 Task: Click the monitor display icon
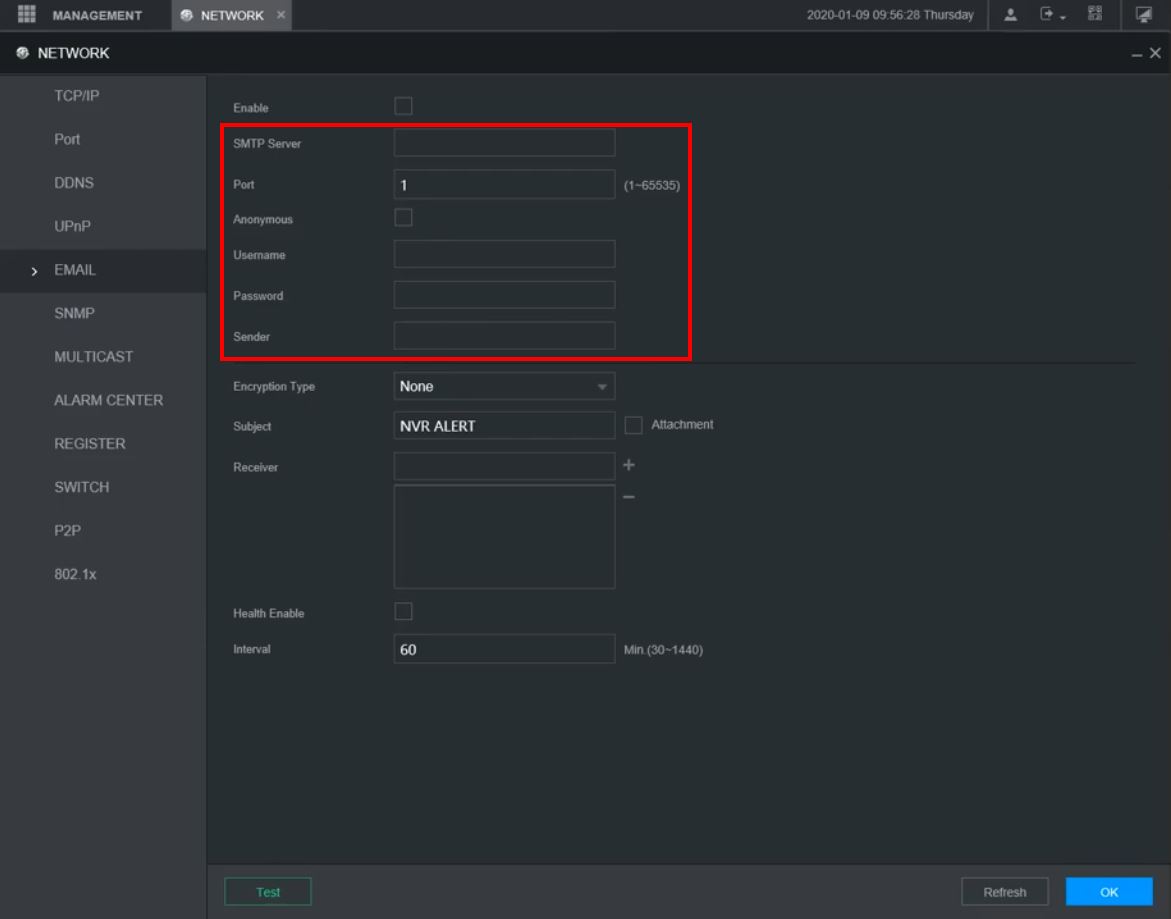pos(1143,15)
